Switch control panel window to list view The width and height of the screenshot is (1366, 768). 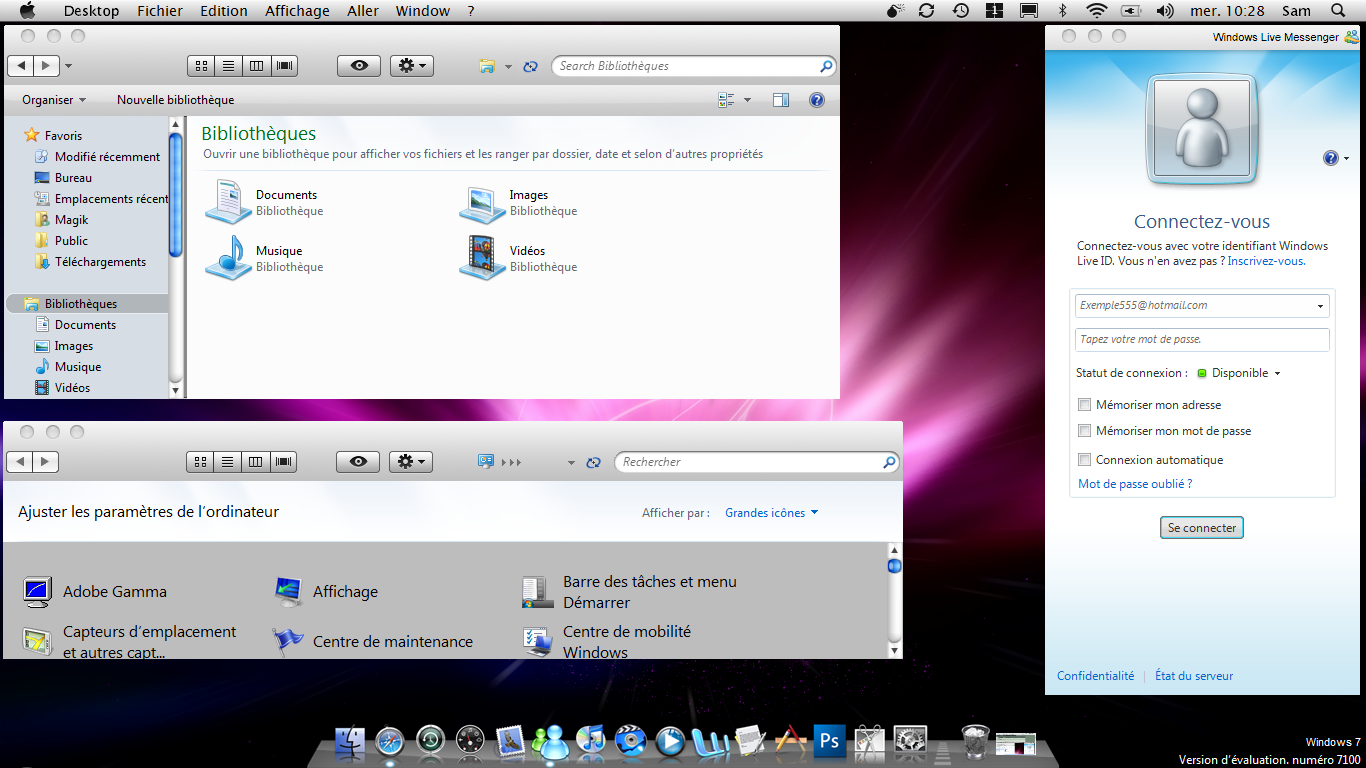[227, 462]
